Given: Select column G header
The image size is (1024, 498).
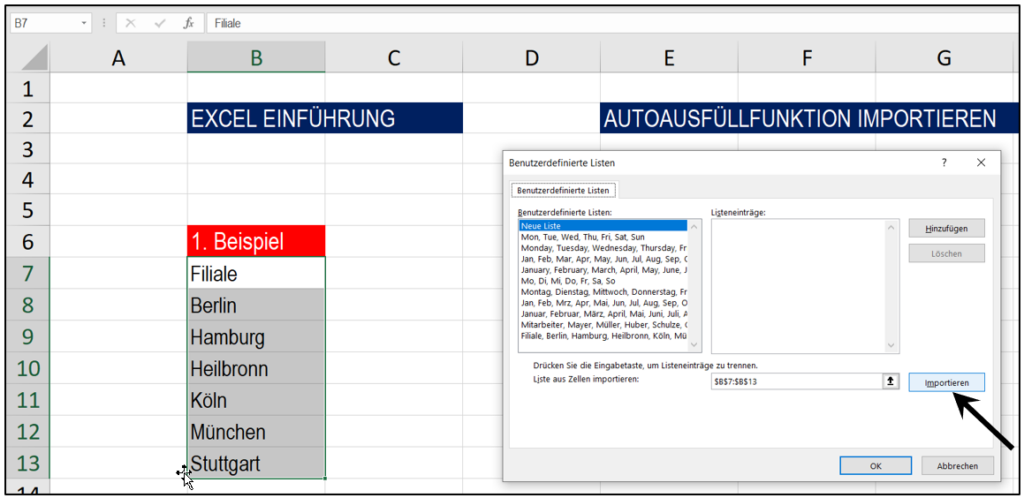Looking at the screenshot, I should (944, 58).
